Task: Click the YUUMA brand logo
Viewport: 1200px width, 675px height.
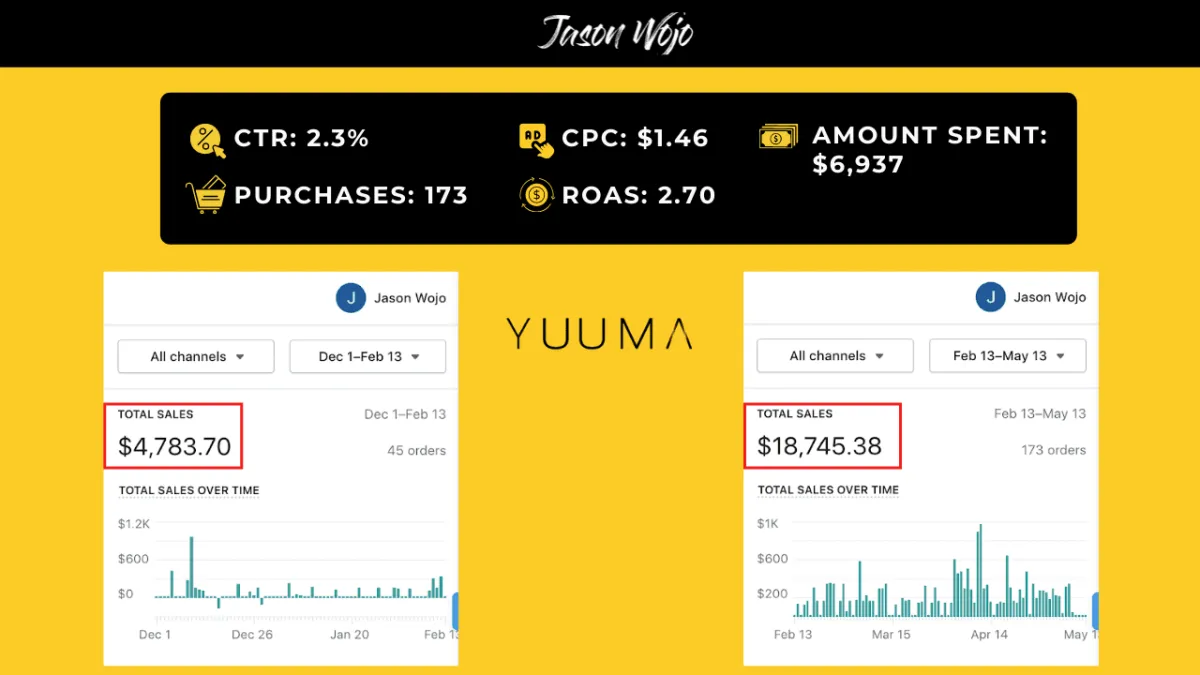Action: [598, 333]
